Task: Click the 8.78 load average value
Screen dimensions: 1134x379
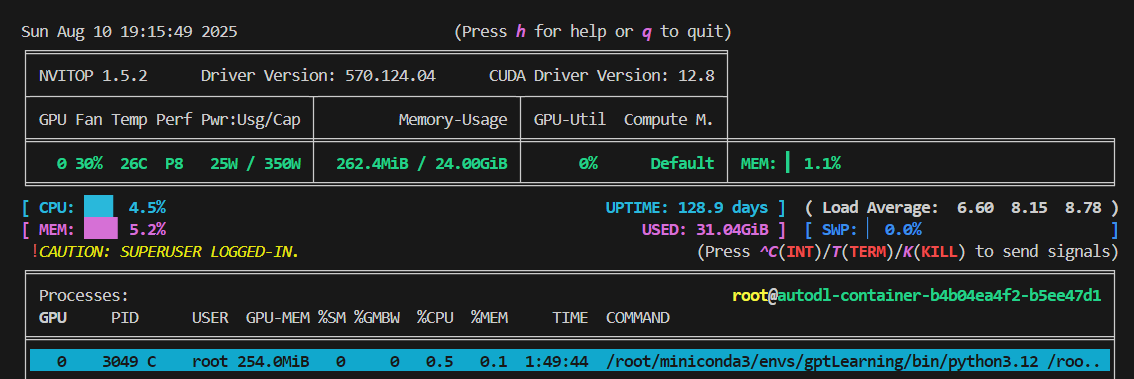Action: [1083, 208]
